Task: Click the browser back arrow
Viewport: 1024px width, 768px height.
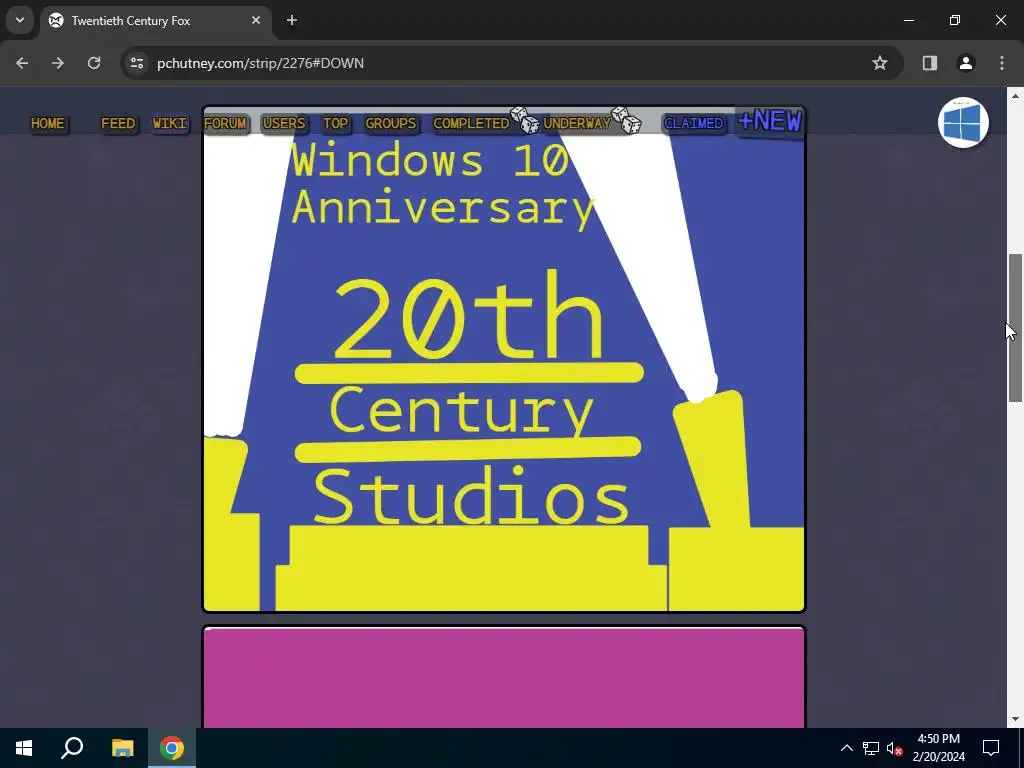Action: pos(22,63)
